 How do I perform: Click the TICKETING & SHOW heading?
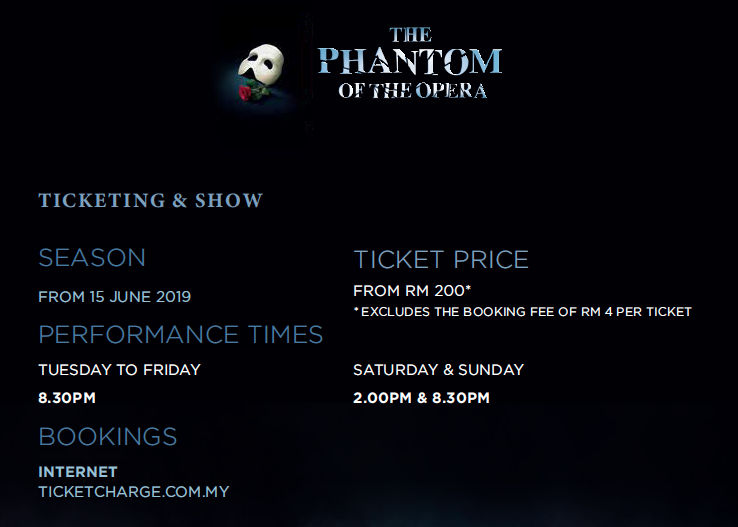pyautogui.click(x=151, y=200)
